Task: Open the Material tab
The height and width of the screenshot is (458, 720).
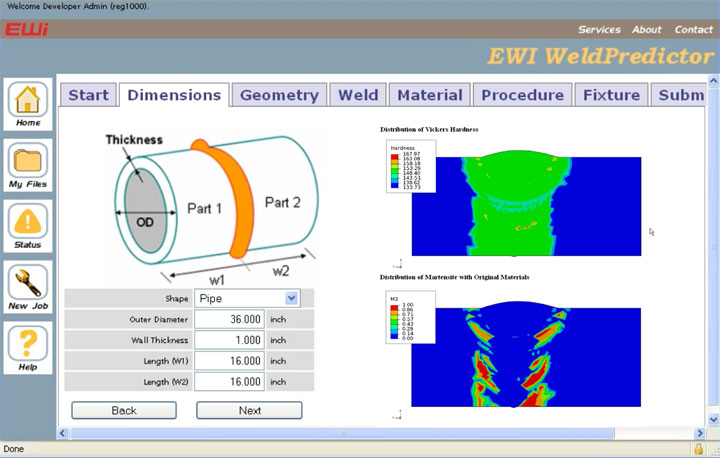Action: point(430,95)
